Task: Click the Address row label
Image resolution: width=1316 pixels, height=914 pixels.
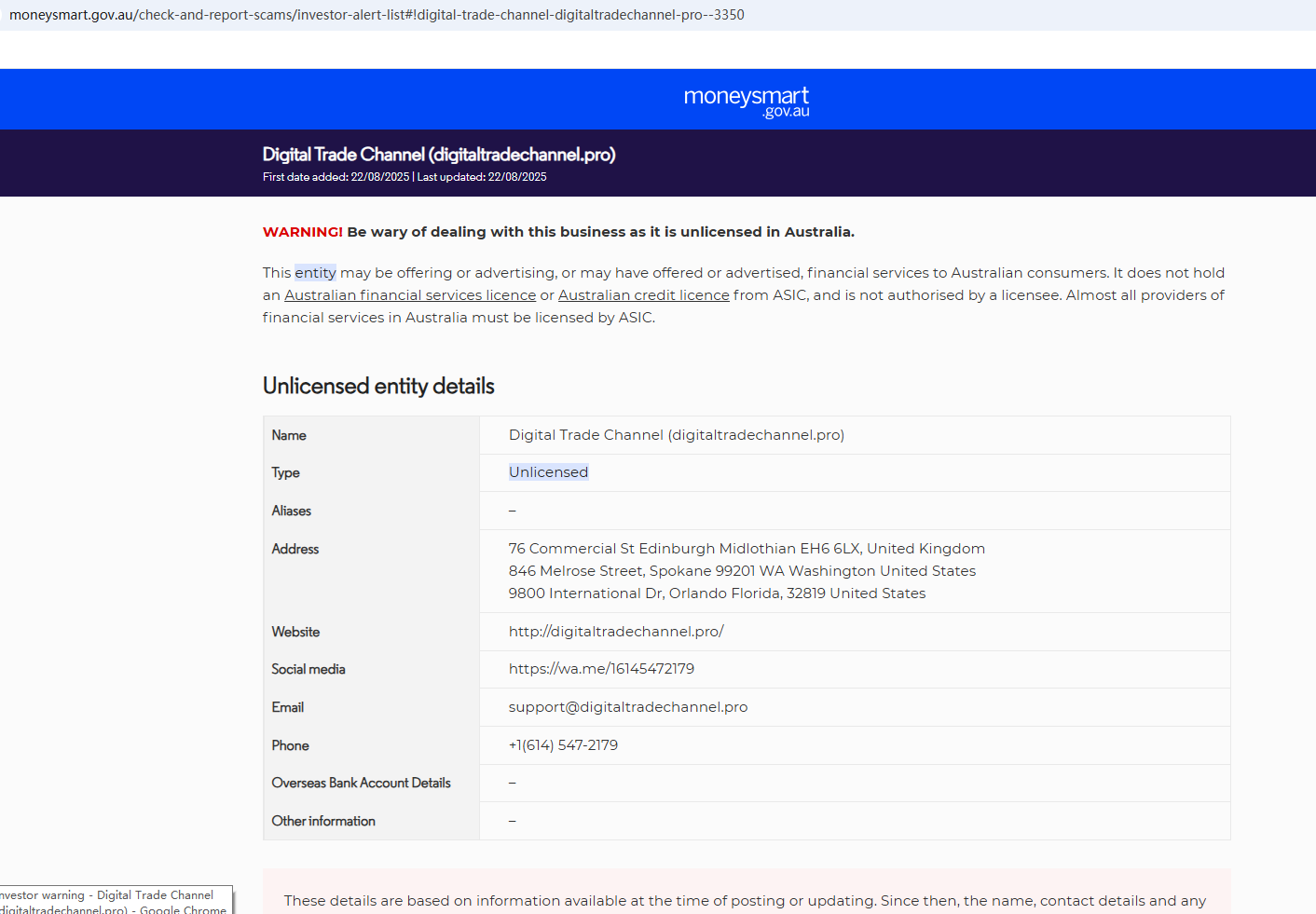Action: pyautogui.click(x=295, y=549)
